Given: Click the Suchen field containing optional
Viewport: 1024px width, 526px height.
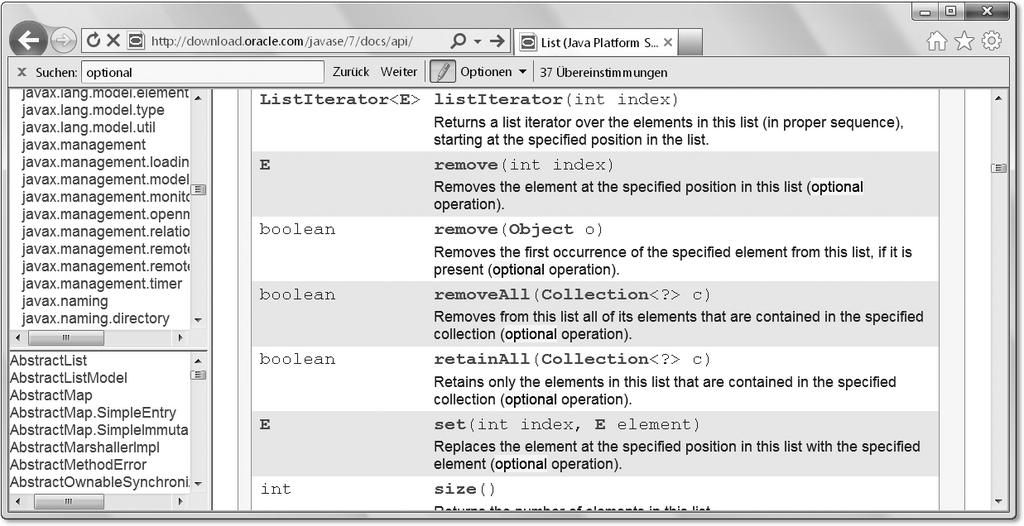Looking at the screenshot, I should coord(202,73).
